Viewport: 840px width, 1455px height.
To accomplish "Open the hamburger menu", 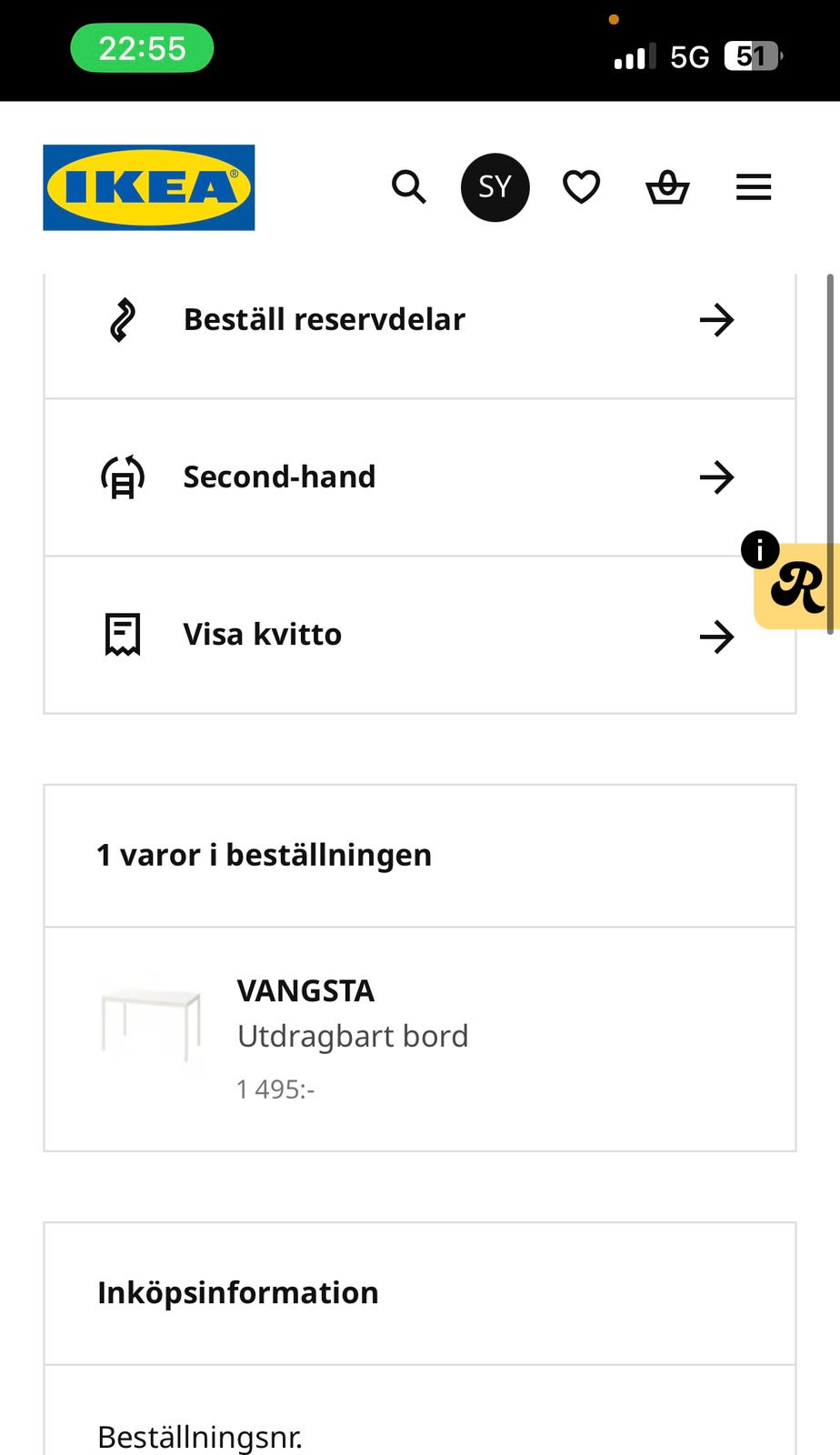I will pyautogui.click(x=754, y=187).
